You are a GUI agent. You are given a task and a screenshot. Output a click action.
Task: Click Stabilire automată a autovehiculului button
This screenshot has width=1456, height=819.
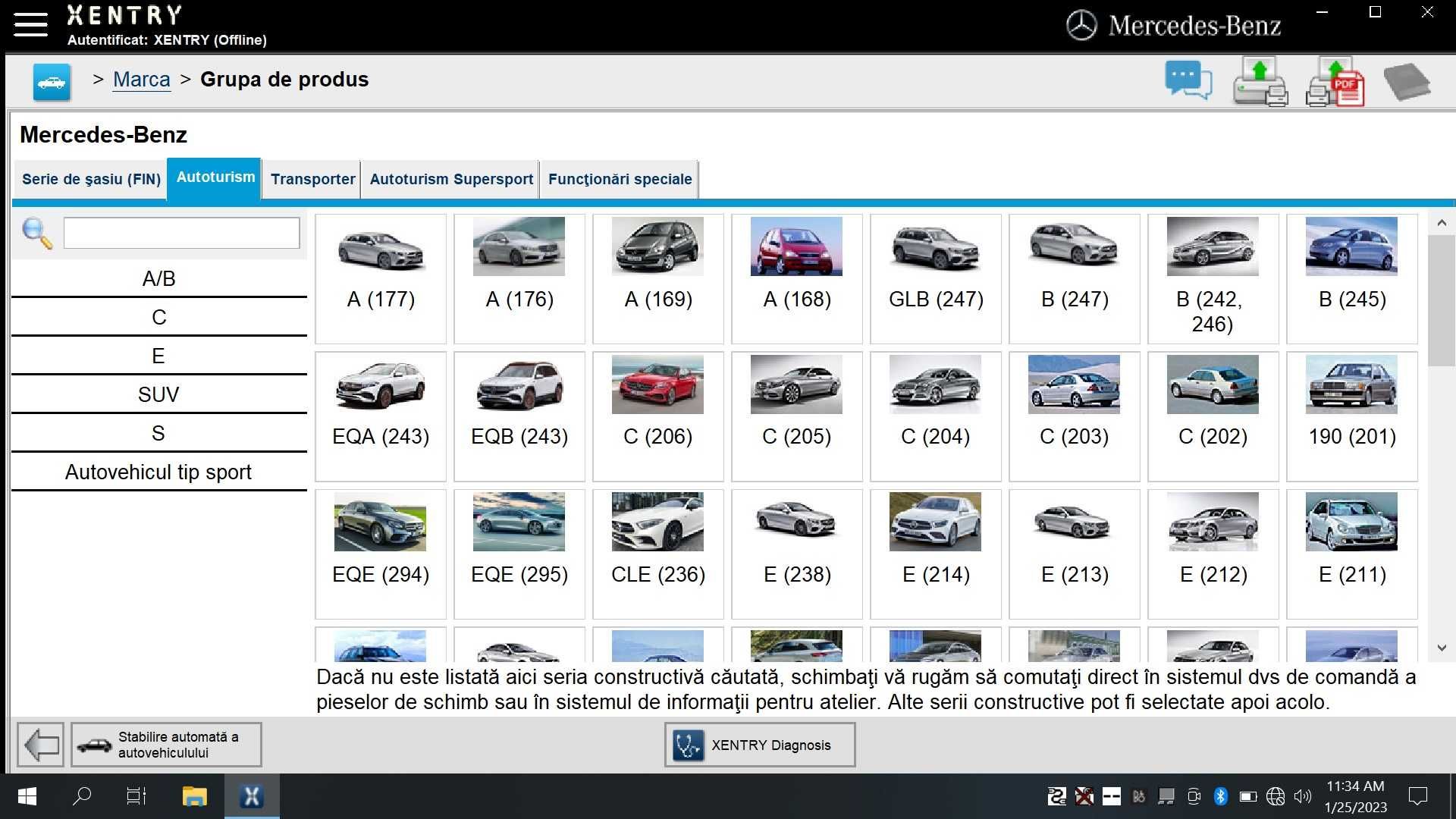point(167,745)
